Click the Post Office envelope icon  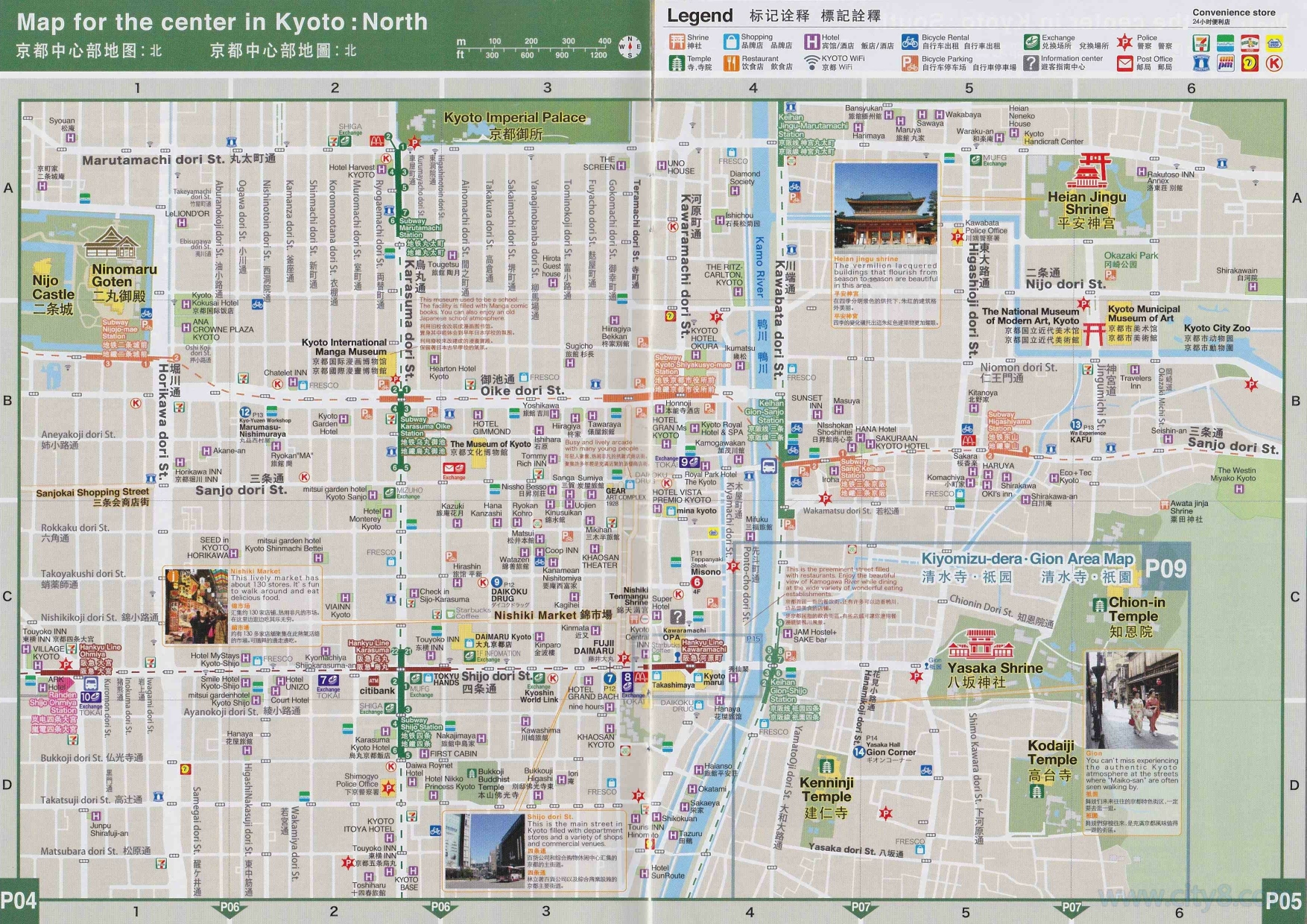pos(1124,63)
